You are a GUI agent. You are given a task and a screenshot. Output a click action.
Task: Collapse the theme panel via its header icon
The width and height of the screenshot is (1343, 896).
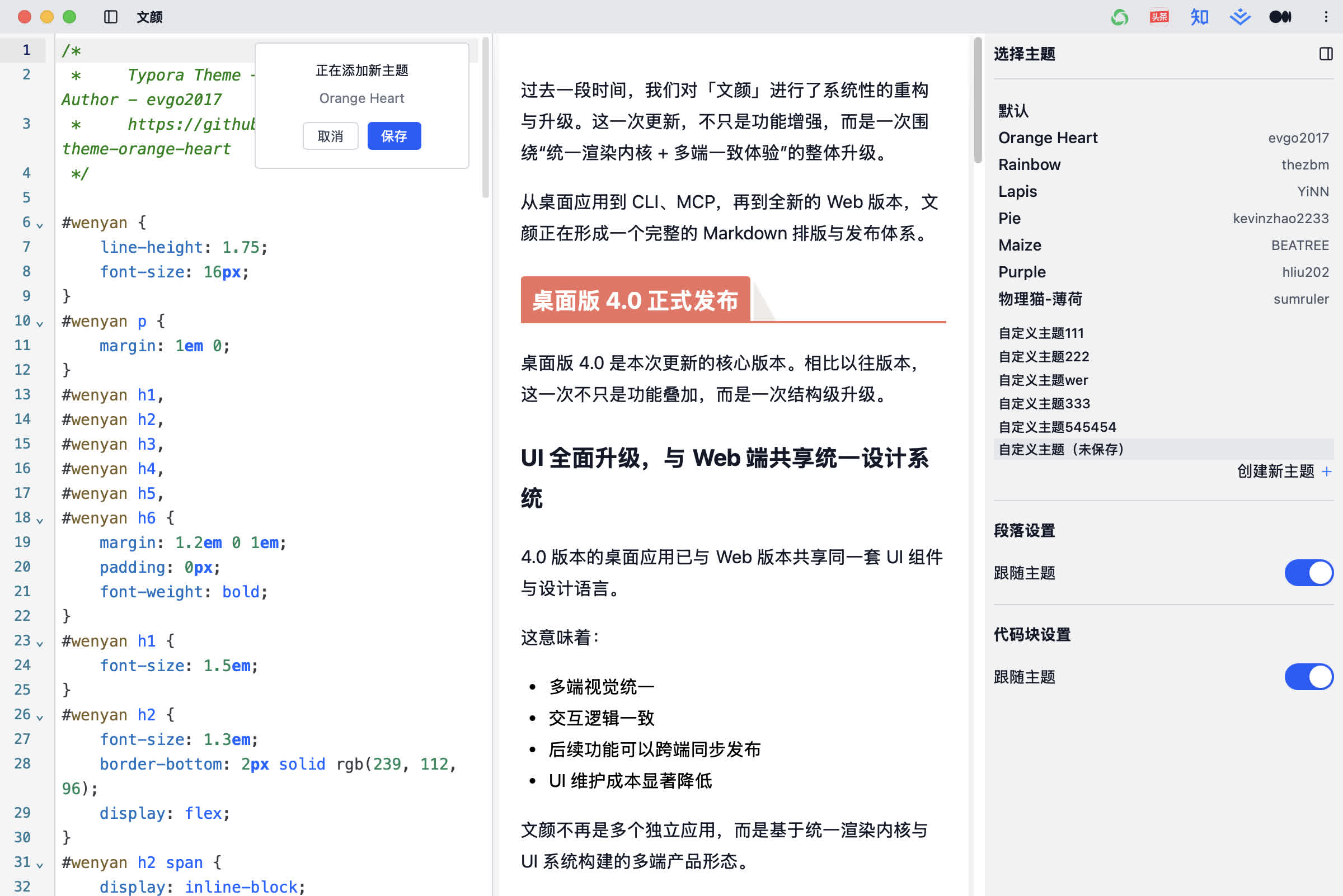(x=1325, y=54)
